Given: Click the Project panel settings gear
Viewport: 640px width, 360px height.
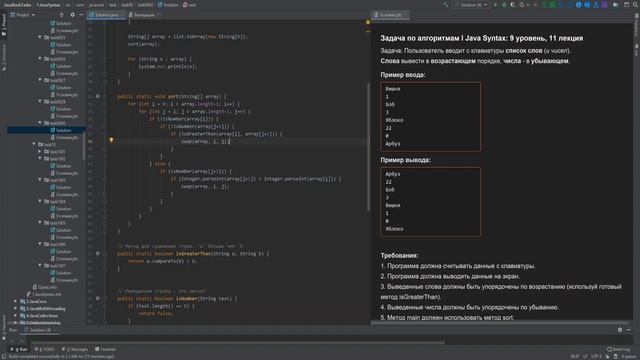Looking at the screenshot, I should tap(73, 15).
